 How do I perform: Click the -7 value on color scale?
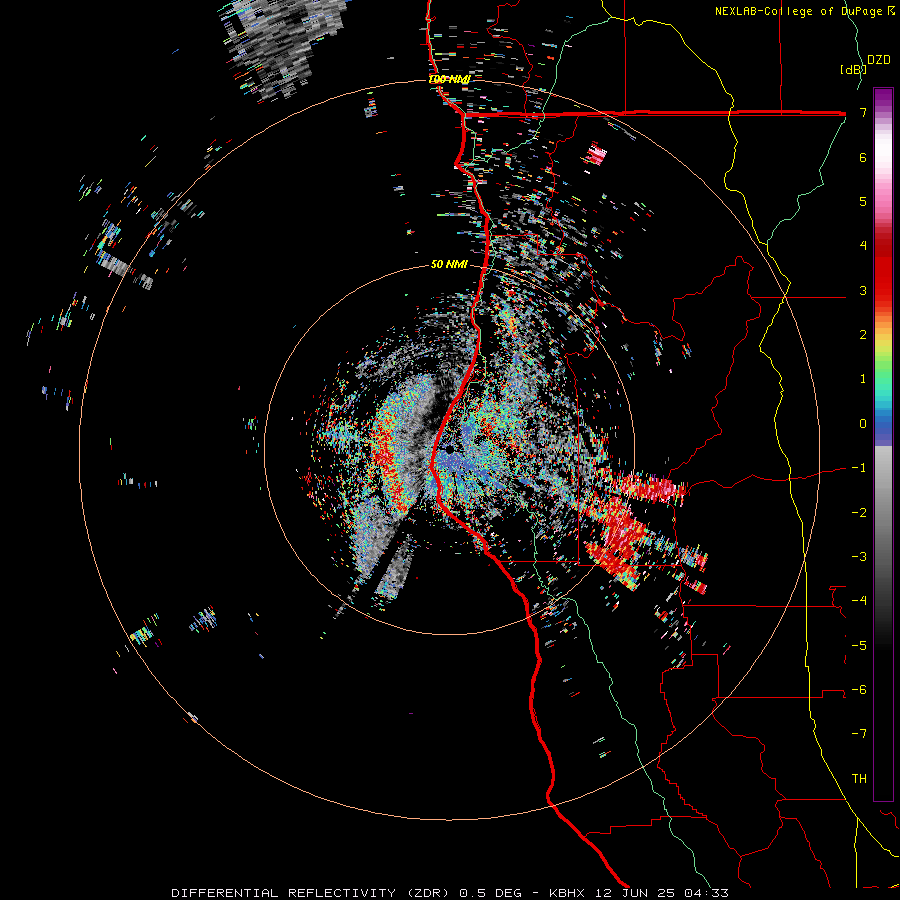[859, 734]
